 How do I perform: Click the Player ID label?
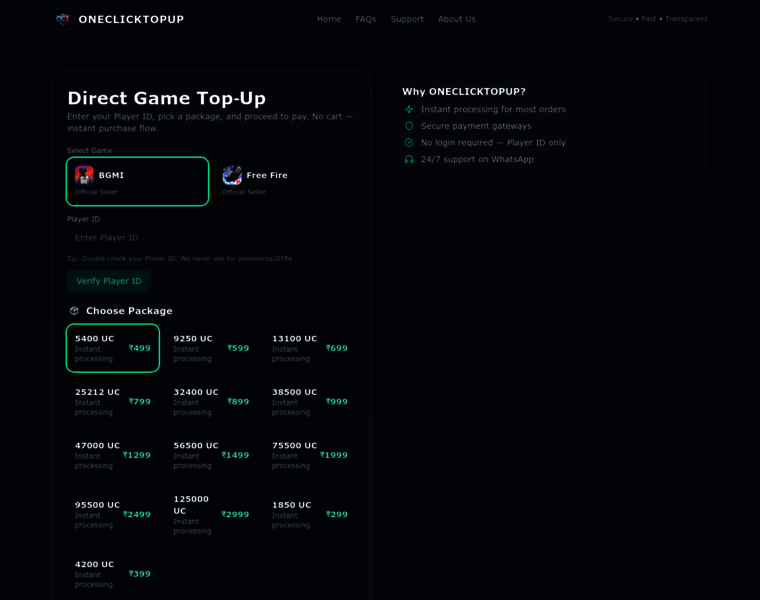(83, 219)
